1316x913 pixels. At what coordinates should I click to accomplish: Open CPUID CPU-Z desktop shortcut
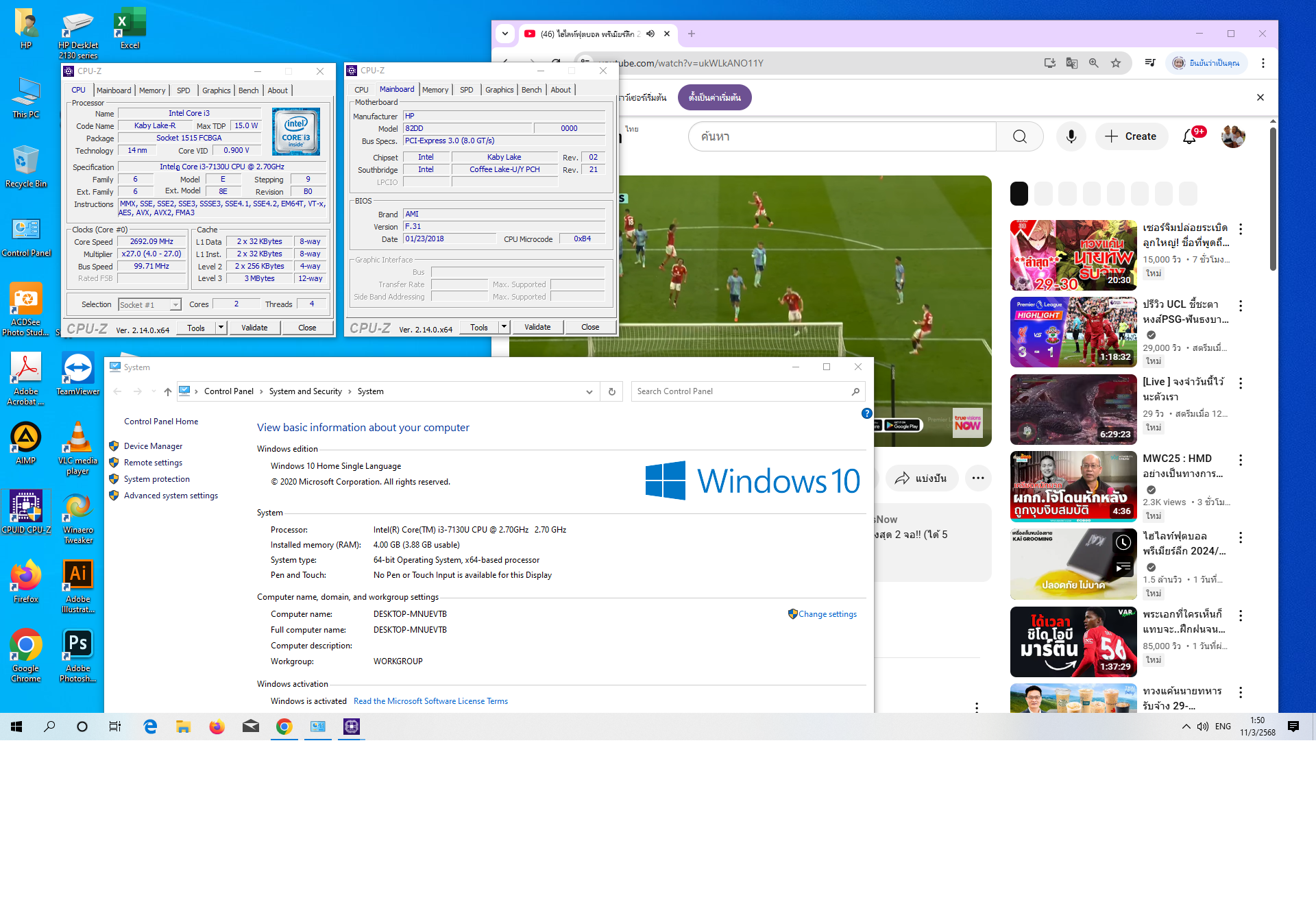[x=26, y=512]
